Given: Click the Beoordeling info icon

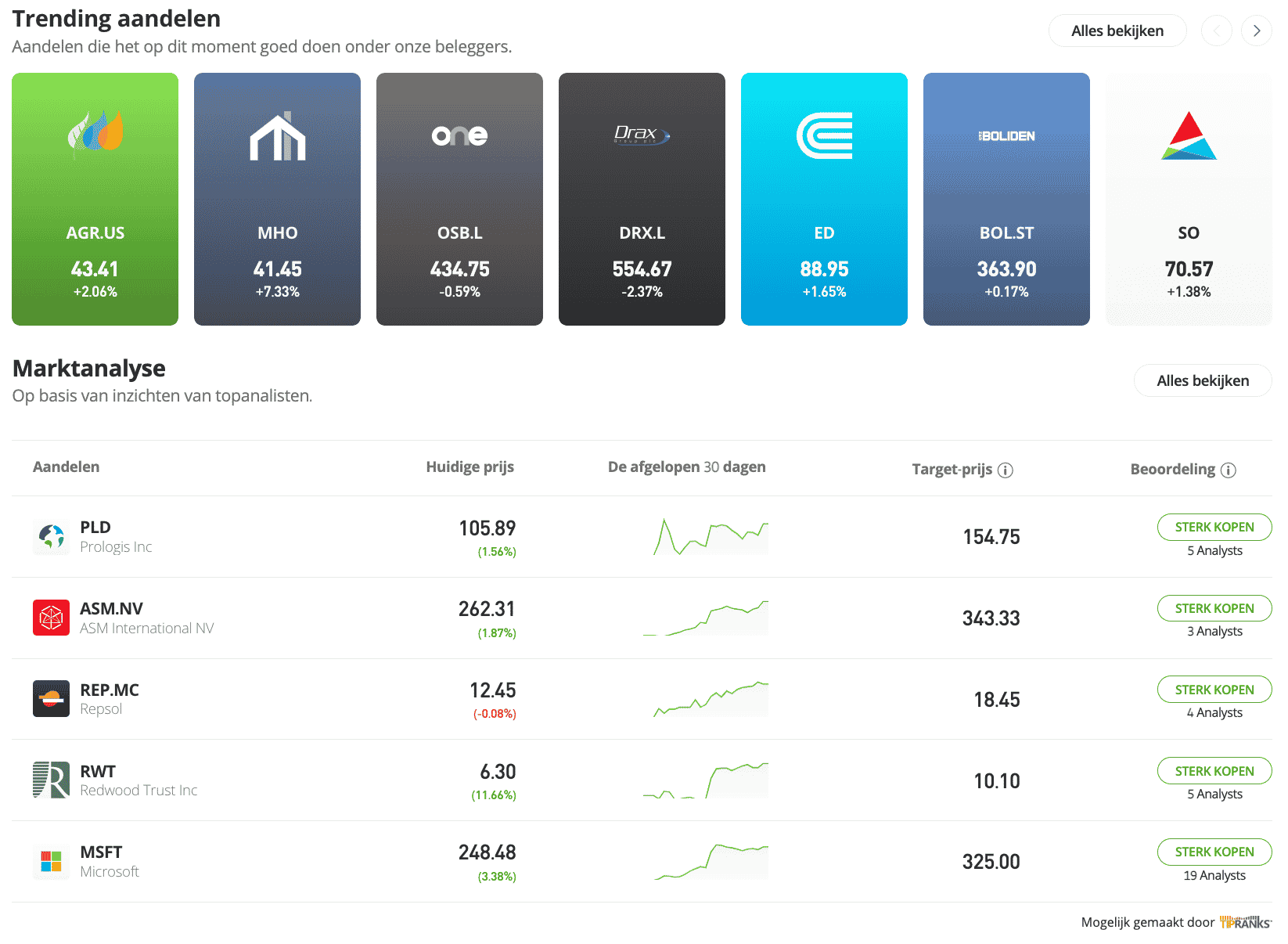Looking at the screenshot, I should point(1229,470).
